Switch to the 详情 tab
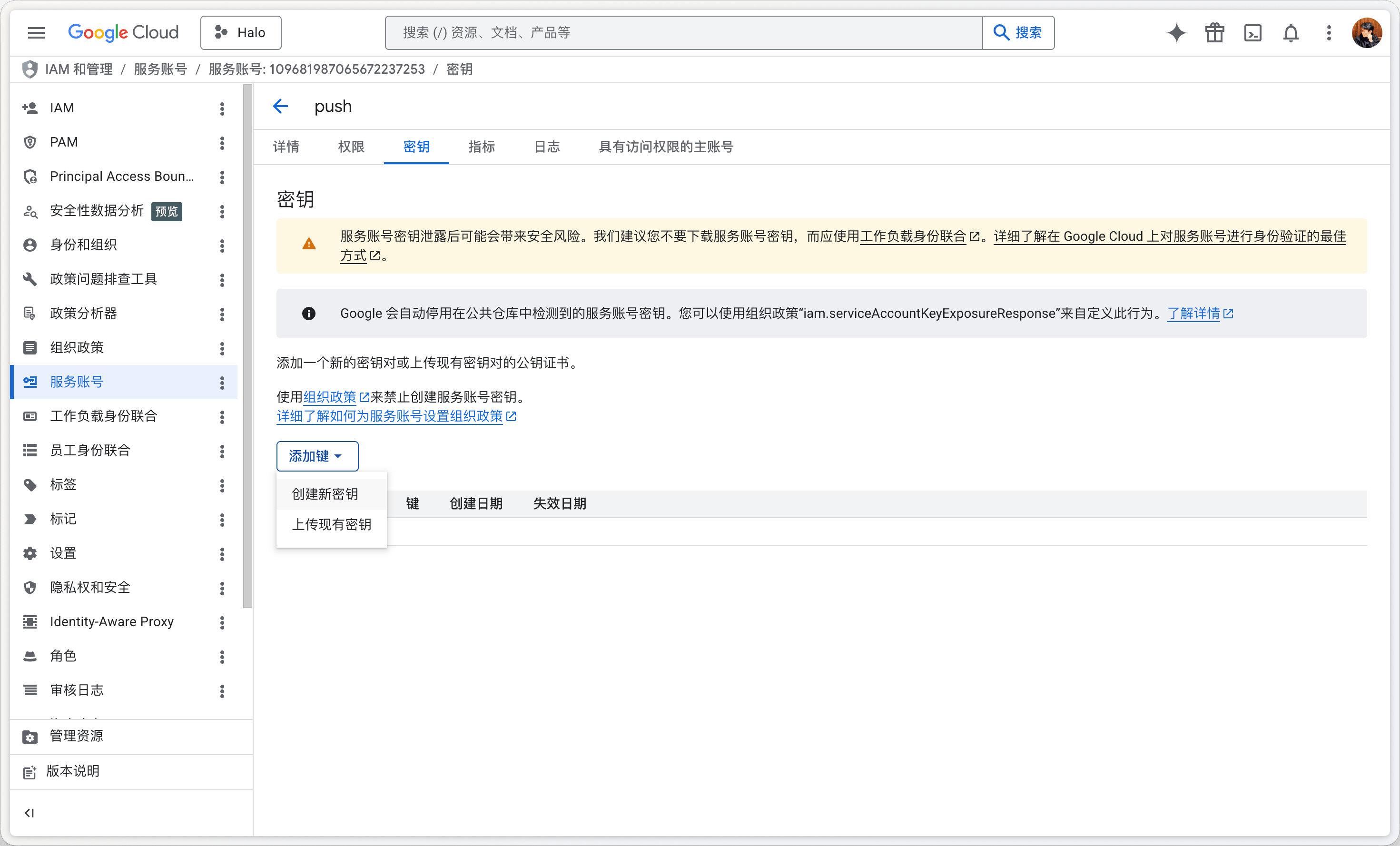The width and height of the screenshot is (1400, 846). [286, 147]
